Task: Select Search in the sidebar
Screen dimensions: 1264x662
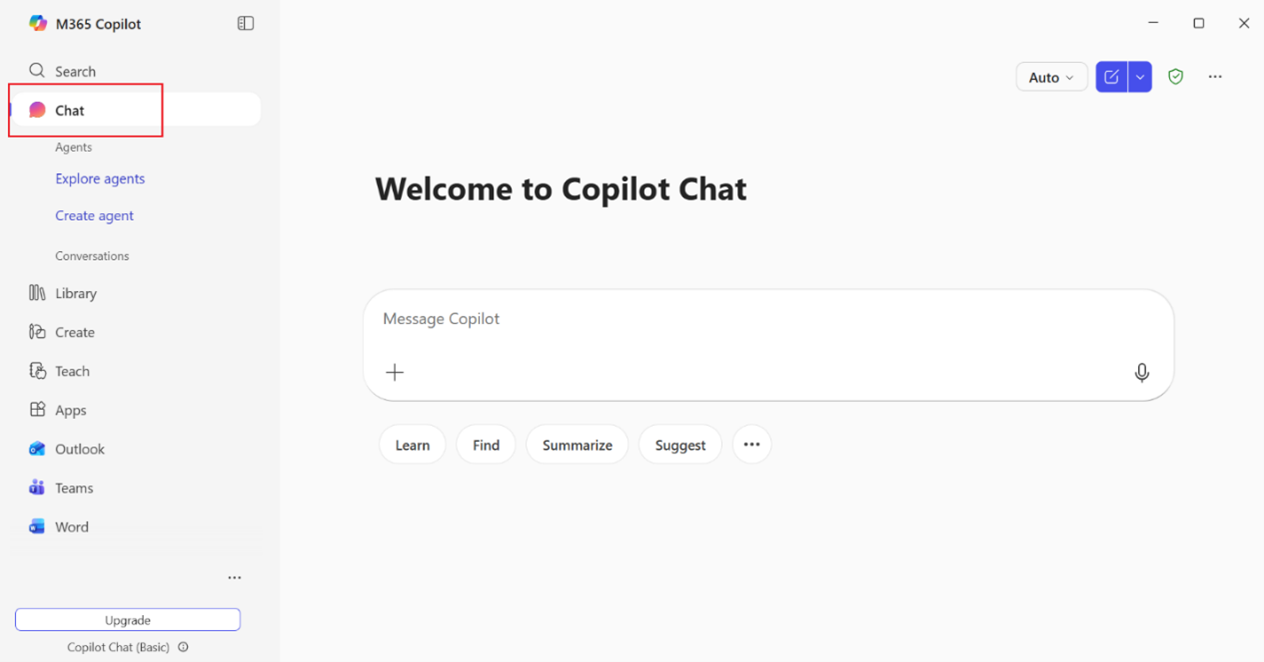Action: 75,71
